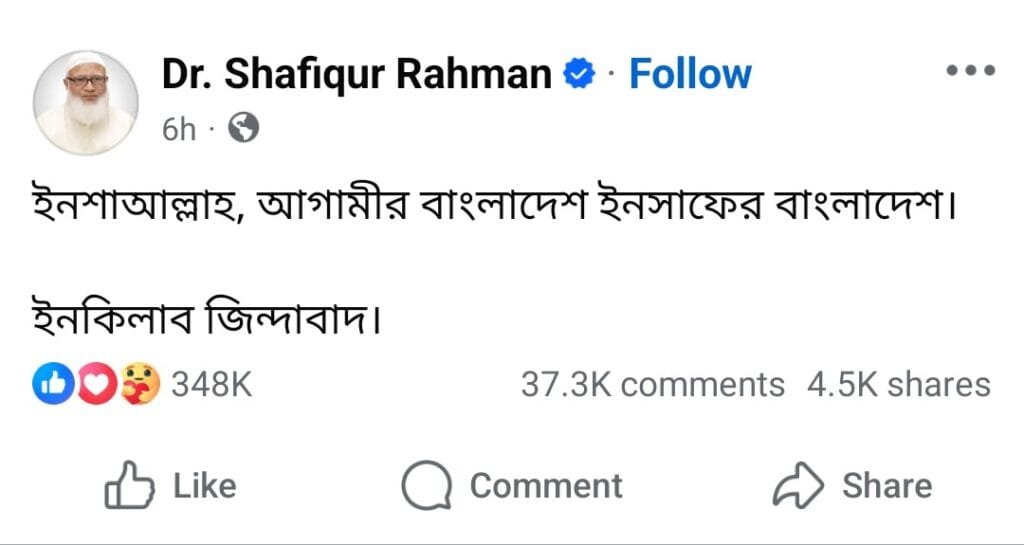View the 4.5K shares list
1024x545 pixels.
(897, 385)
